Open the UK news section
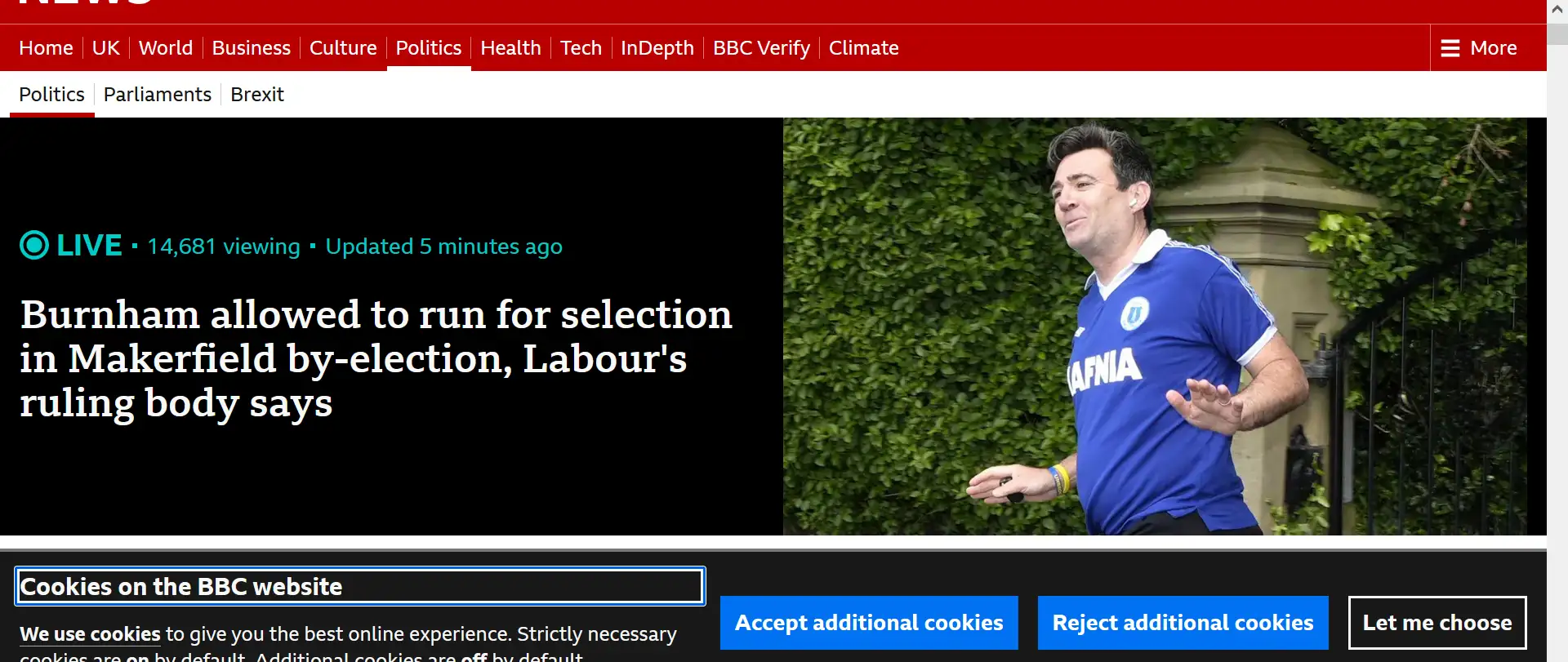Image resolution: width=1568 pixels, height=662 pixels. coord(106,48)
